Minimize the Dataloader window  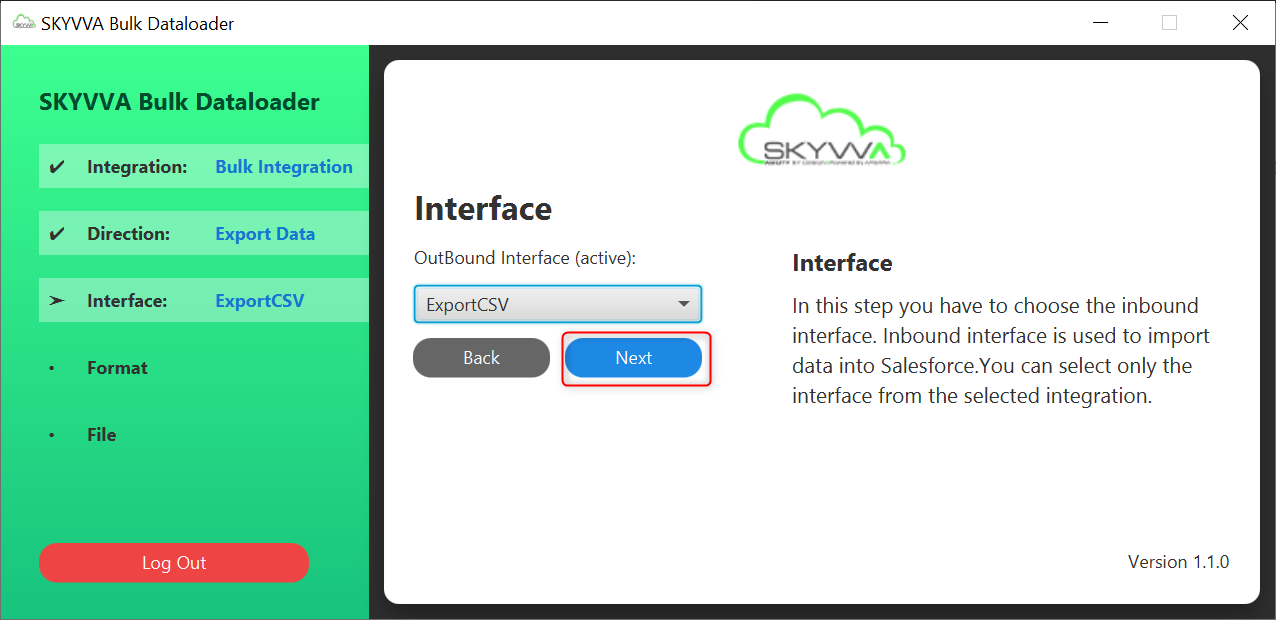pyautogui.click(x=1099, y=22)
